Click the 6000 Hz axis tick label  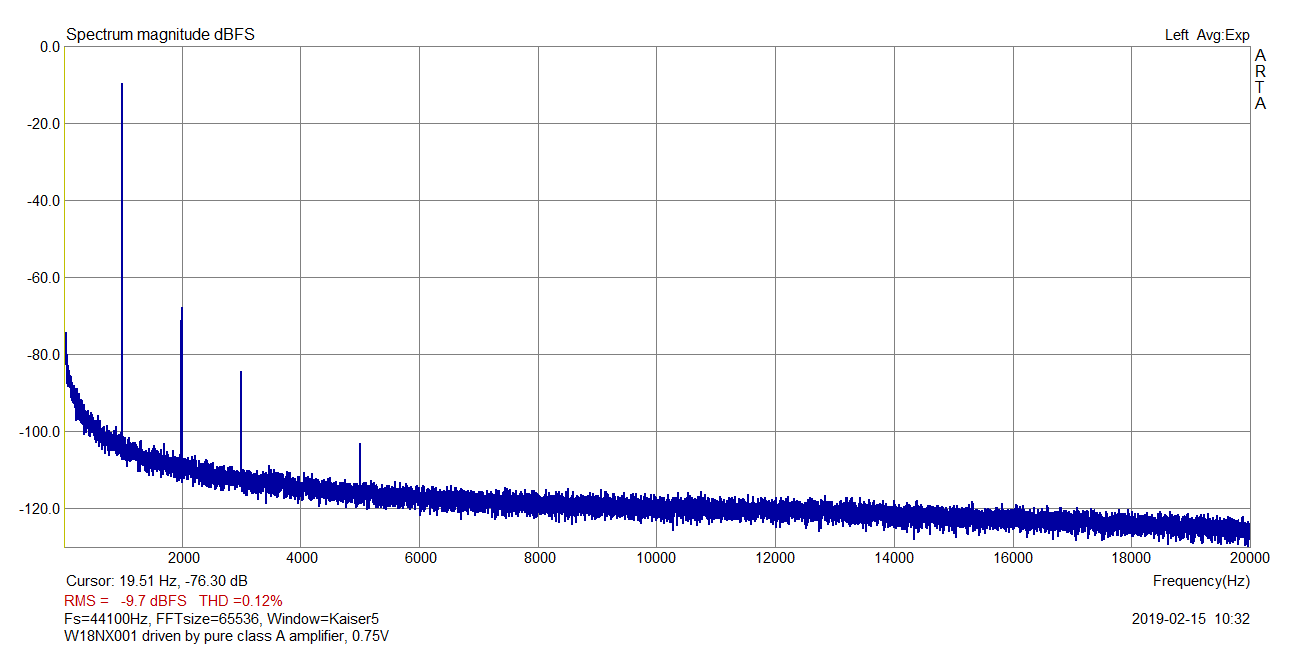[419, 557]
